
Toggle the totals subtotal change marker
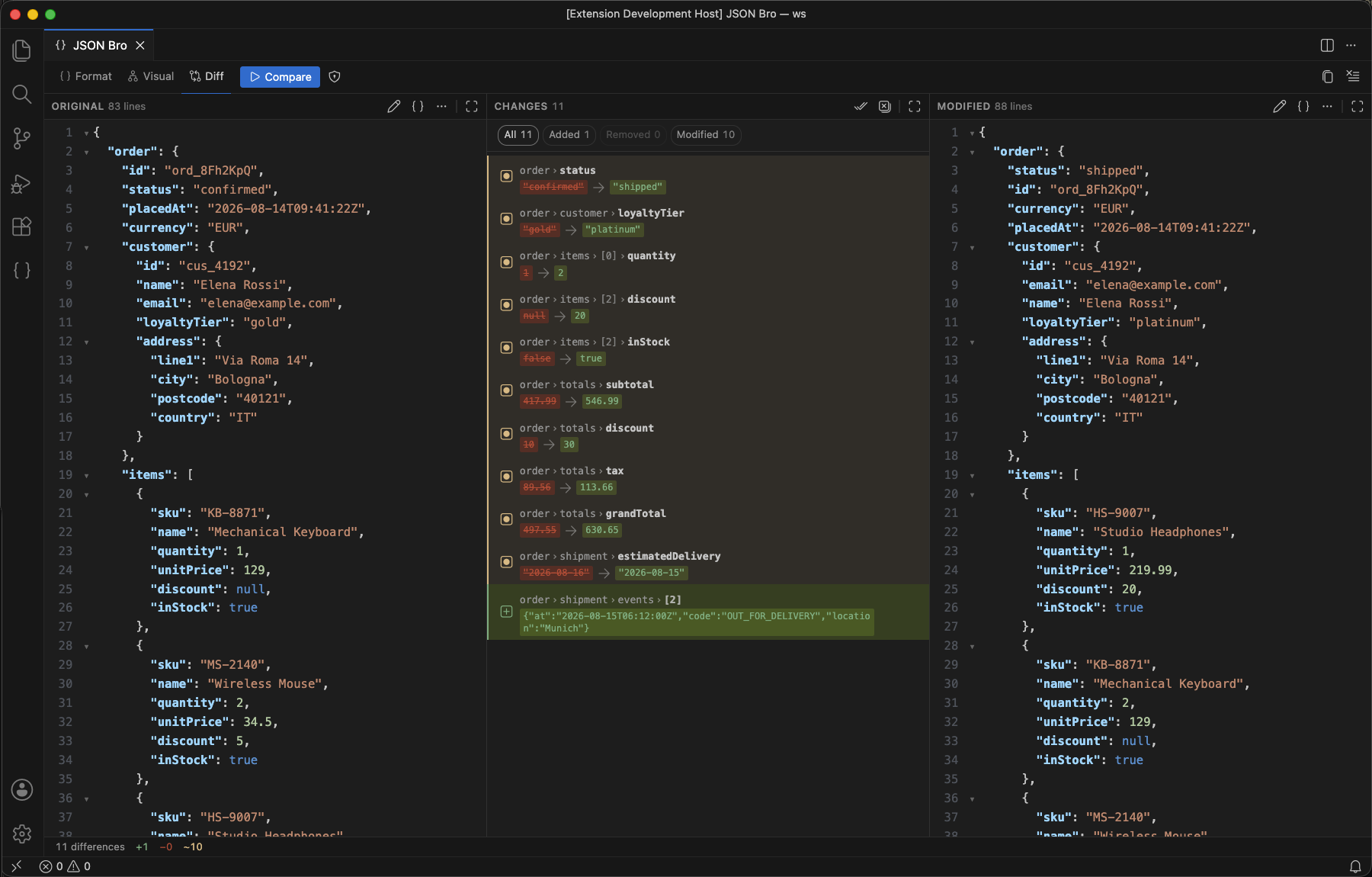pos(506,390)
